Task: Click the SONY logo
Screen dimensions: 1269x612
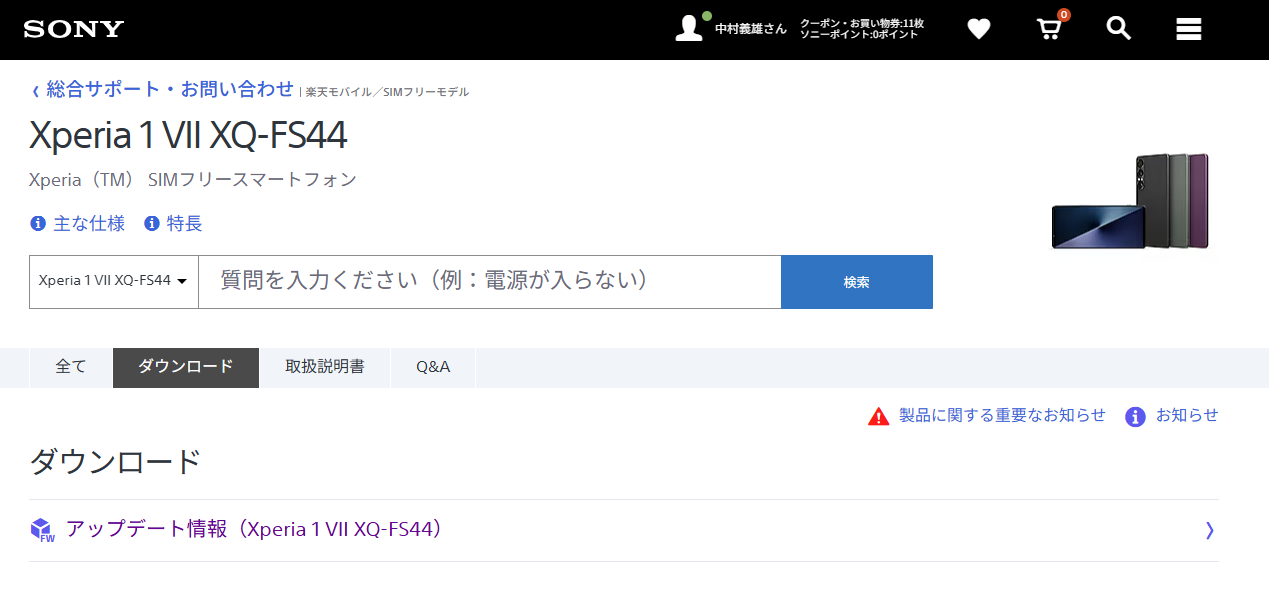Action: [x=74, y=29]
